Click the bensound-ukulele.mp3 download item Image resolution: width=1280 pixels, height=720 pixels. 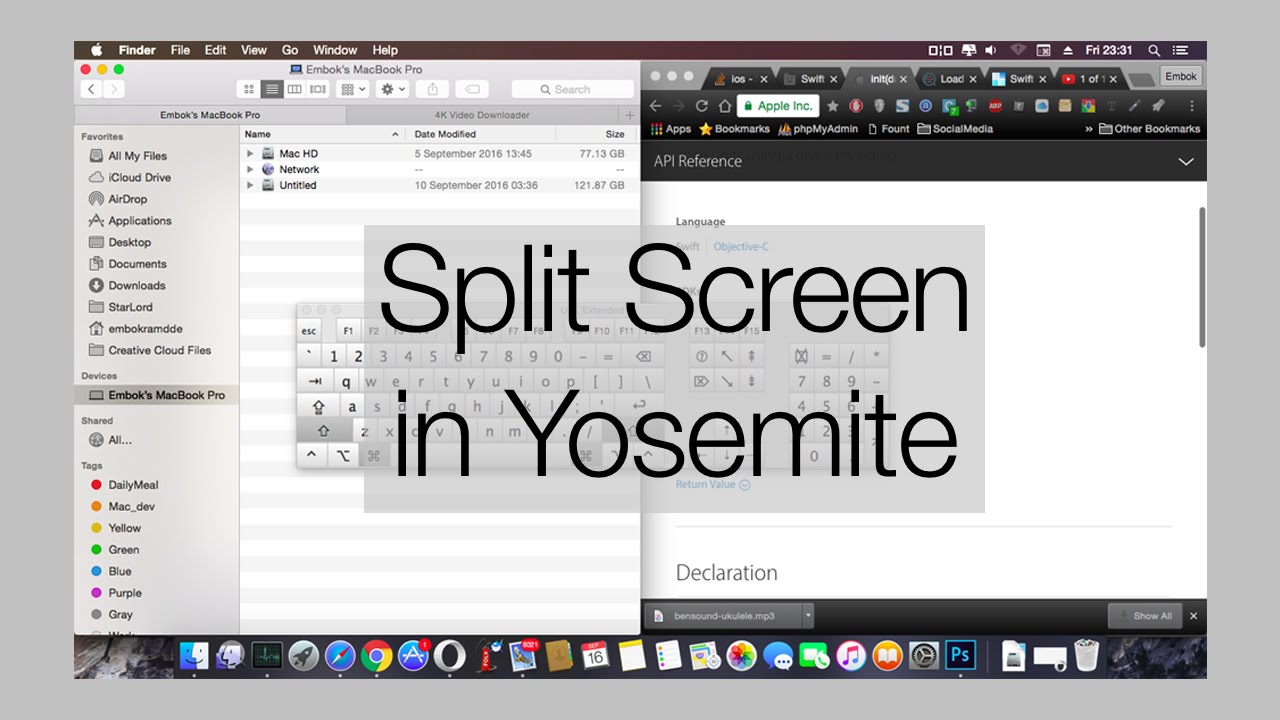point(724,616)
